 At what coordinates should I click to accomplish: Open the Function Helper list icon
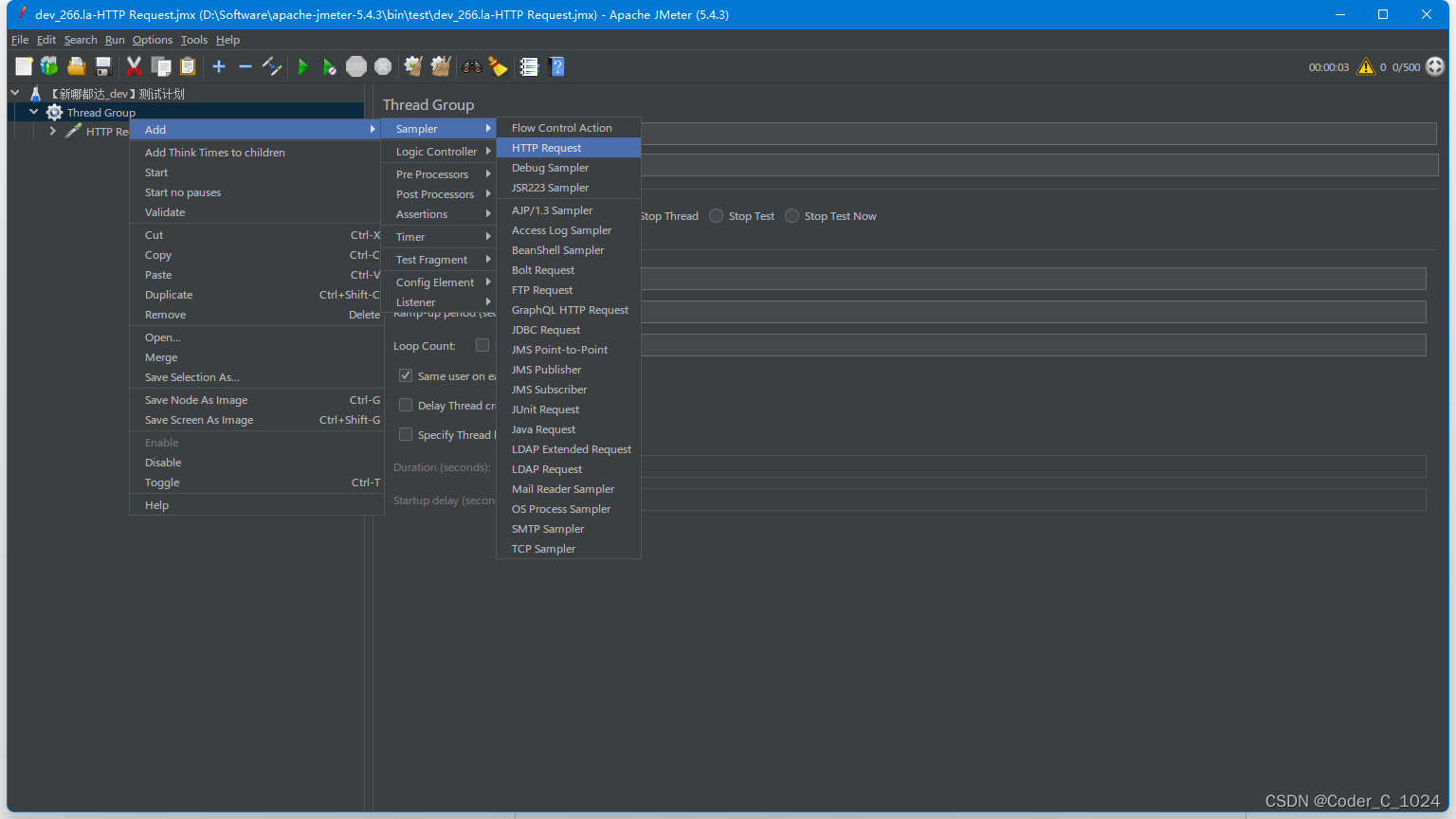[529, 66]
